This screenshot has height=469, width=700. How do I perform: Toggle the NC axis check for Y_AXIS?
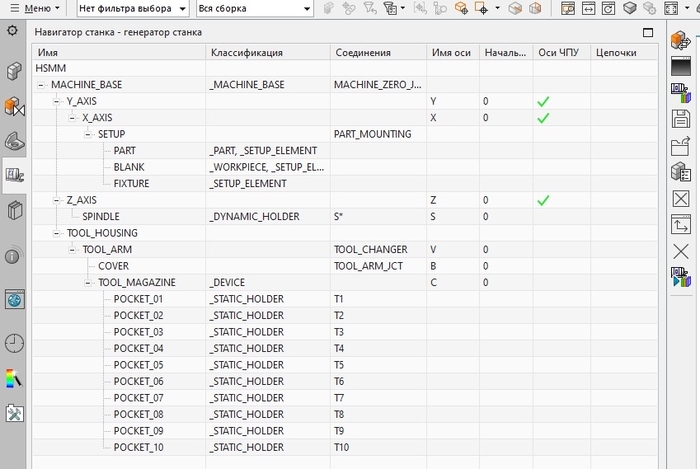(x=543, y=102)
